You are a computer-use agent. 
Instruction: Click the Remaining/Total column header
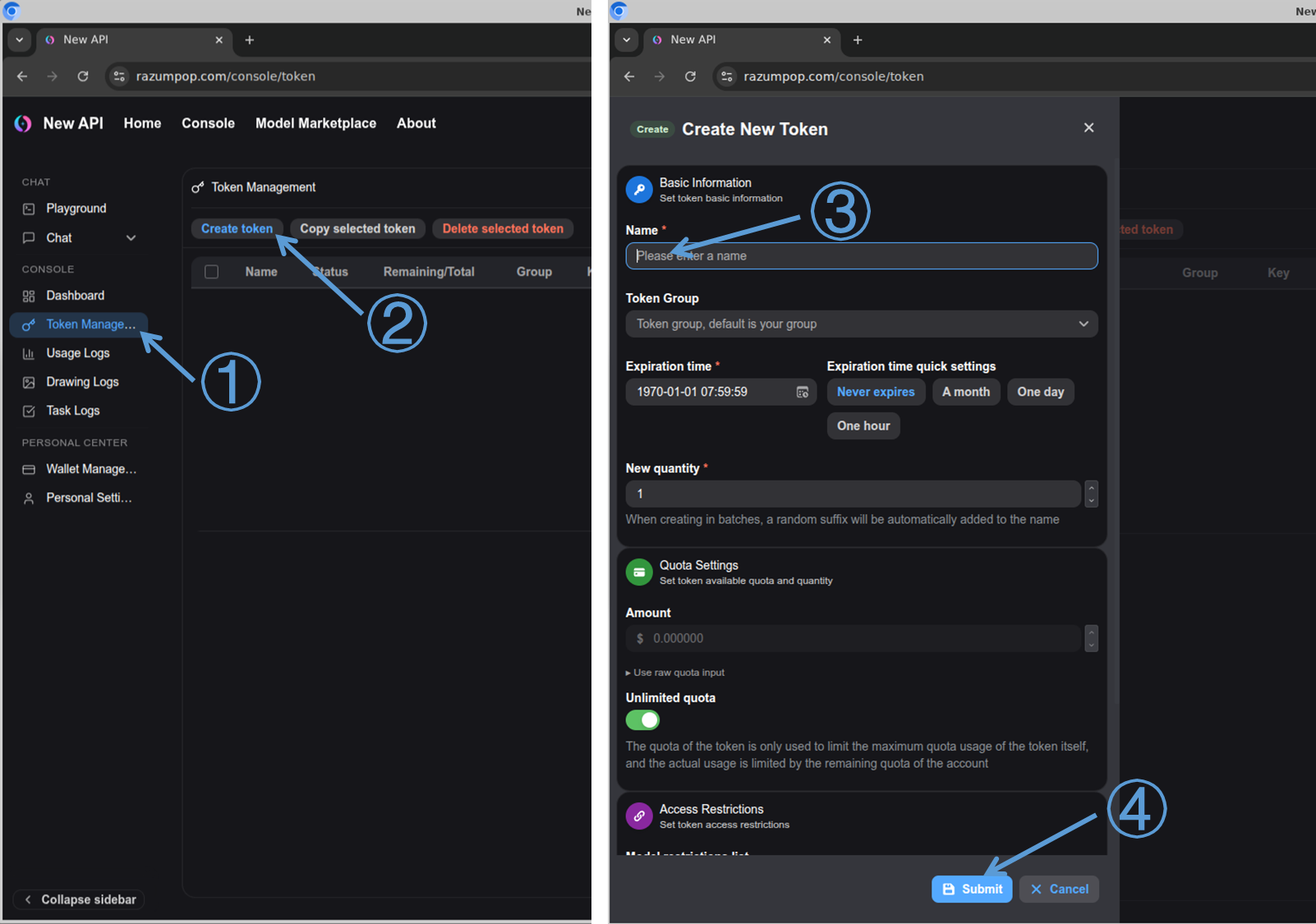coord(429,272)
